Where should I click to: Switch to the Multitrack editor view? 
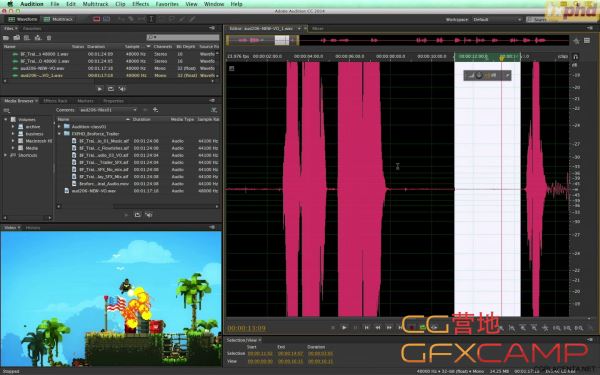(58, 19)
